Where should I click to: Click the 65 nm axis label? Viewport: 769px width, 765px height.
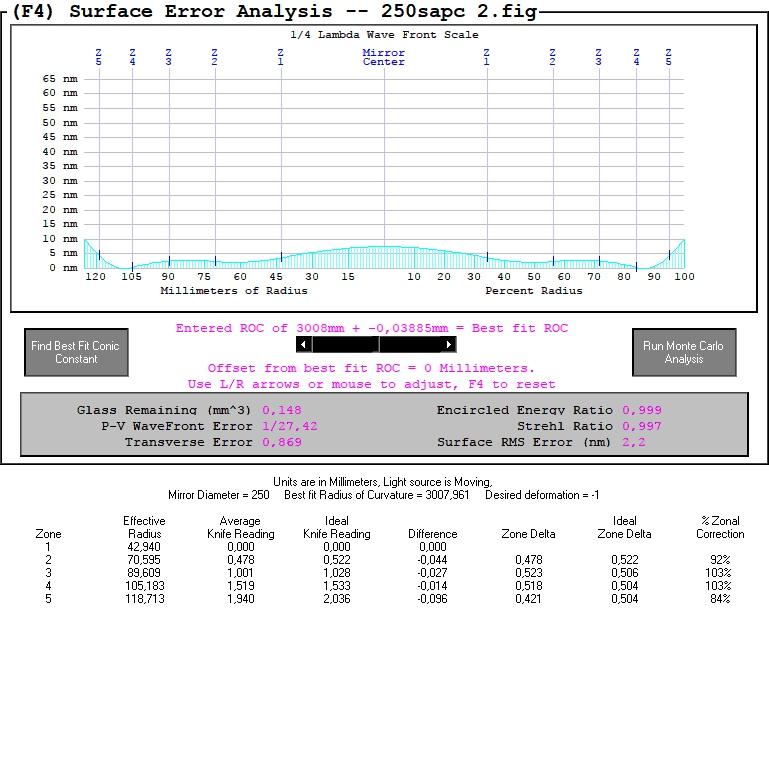(60, 78)
